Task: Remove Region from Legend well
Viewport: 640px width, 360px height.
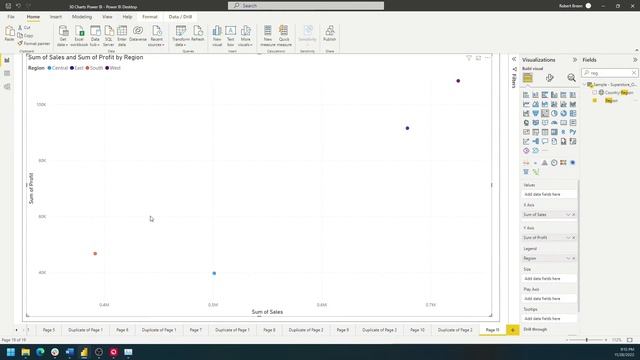Action: [573, 258]
